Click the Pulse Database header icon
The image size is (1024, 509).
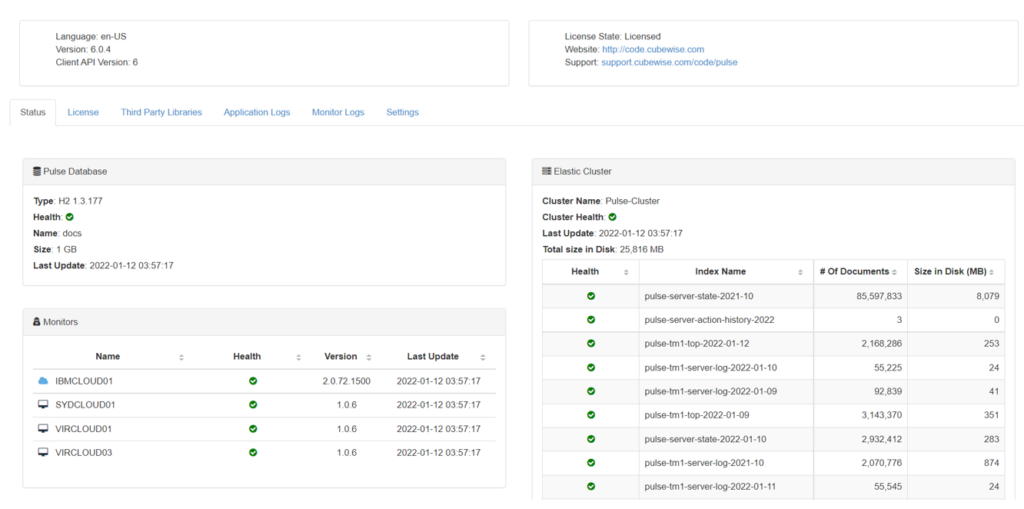point(37,171)
